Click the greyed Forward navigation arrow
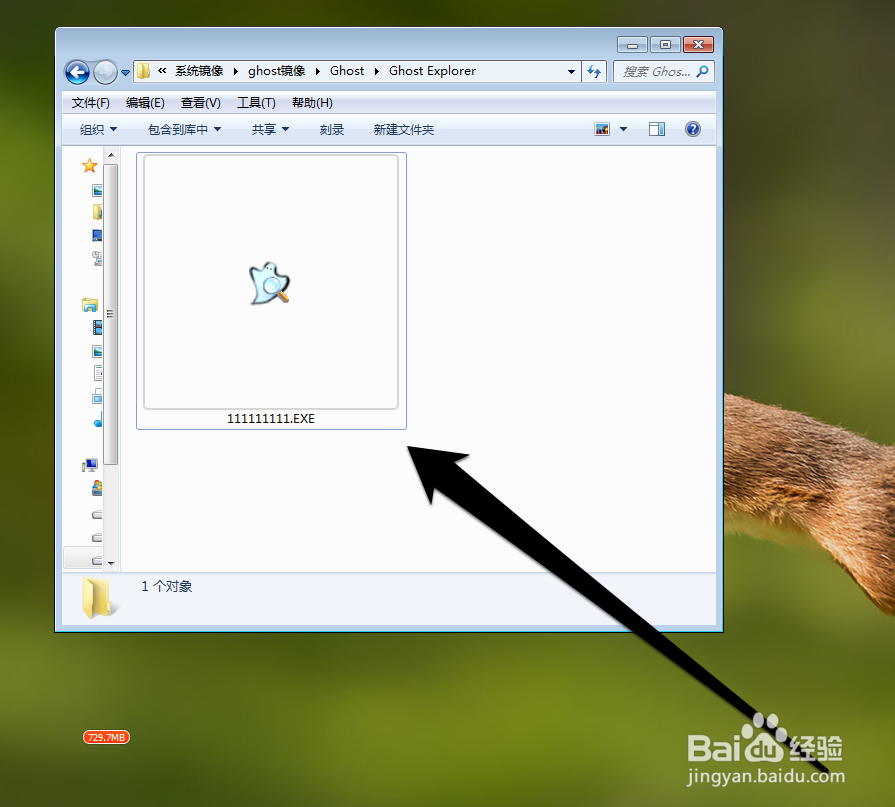 tap(105, 72)
